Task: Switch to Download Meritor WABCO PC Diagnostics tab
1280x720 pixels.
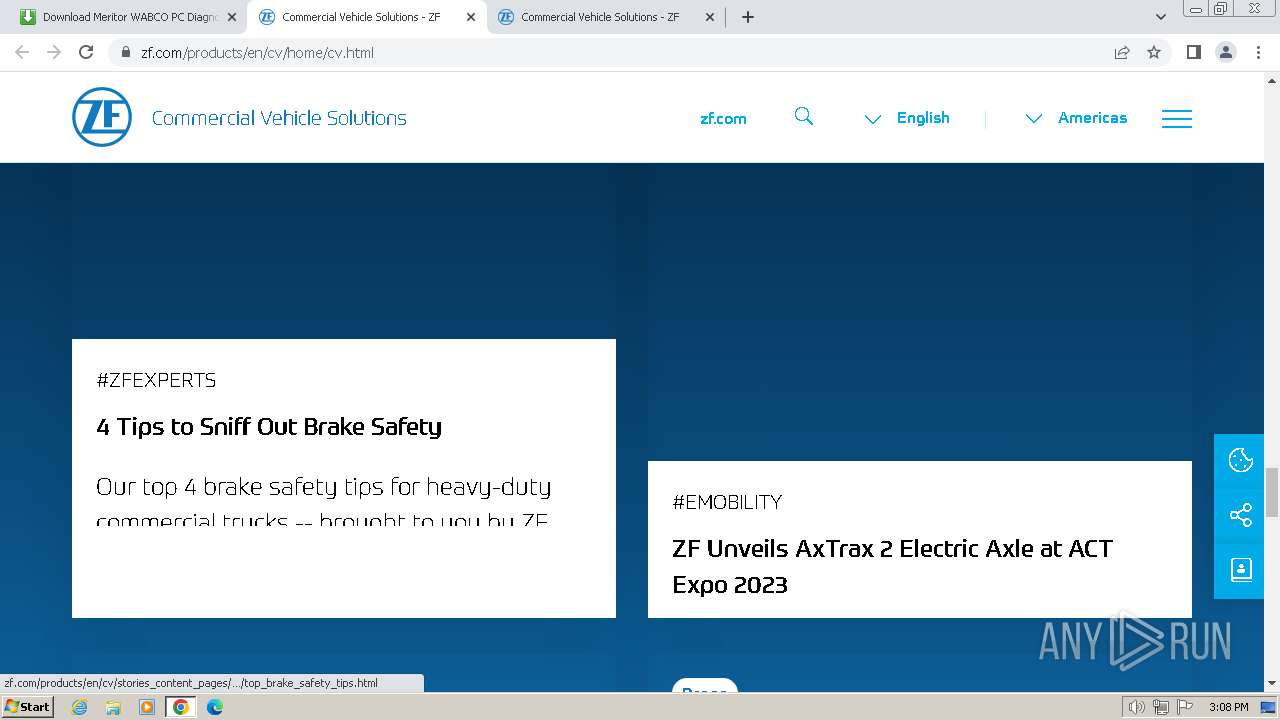Action: [x=128, y=17]
